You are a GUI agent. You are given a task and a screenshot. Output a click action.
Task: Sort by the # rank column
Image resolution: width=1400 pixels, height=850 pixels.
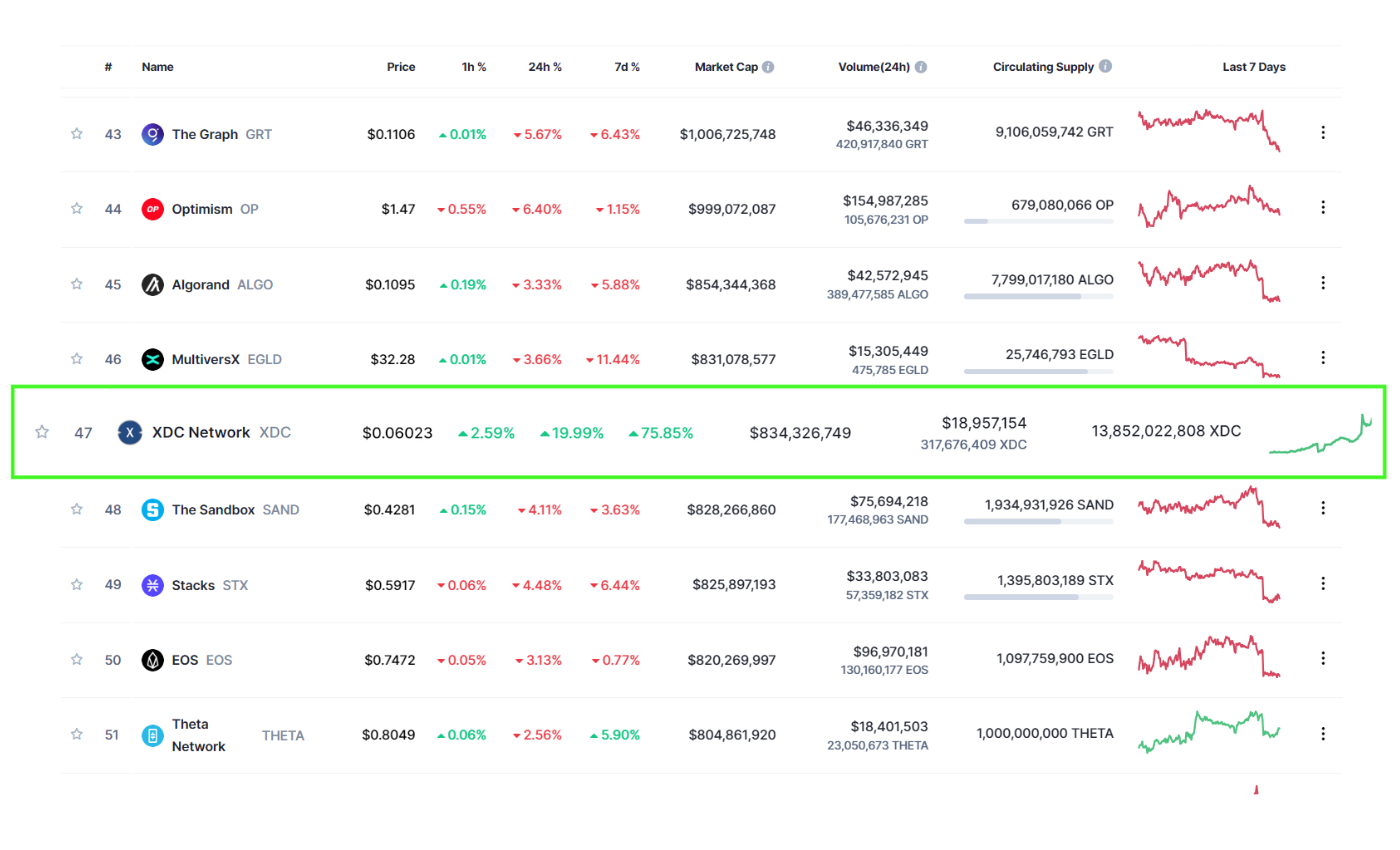108,67
